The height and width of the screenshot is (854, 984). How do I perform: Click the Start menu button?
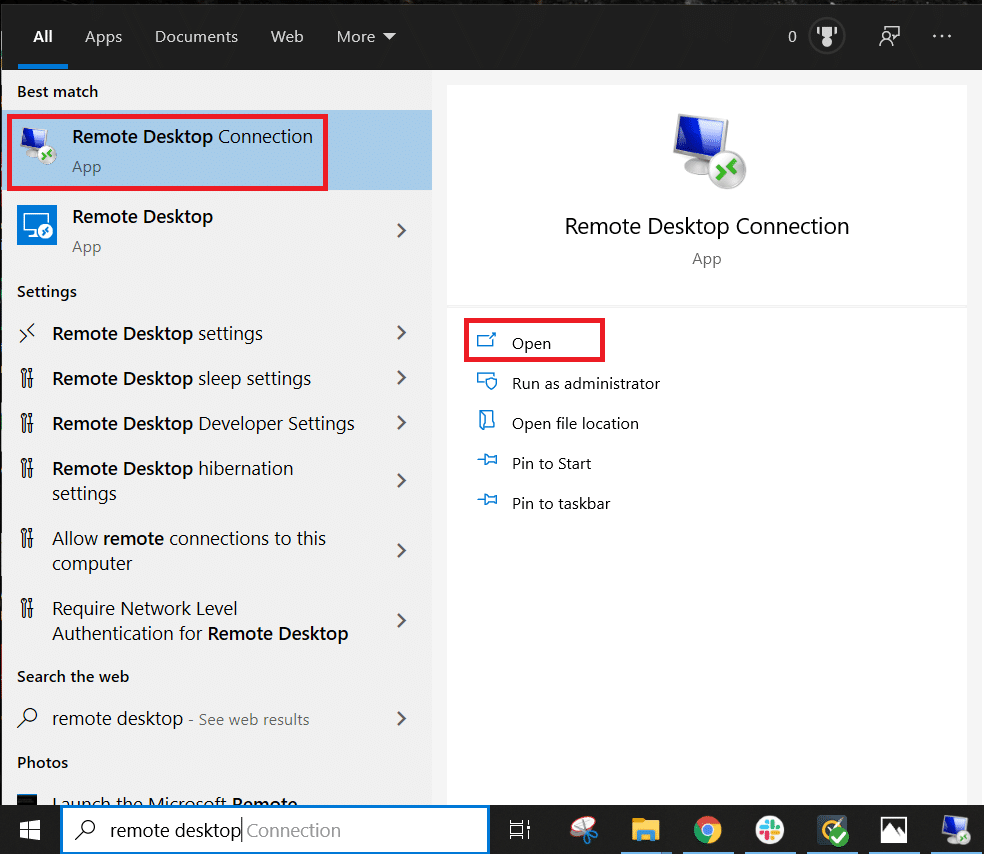29,830
